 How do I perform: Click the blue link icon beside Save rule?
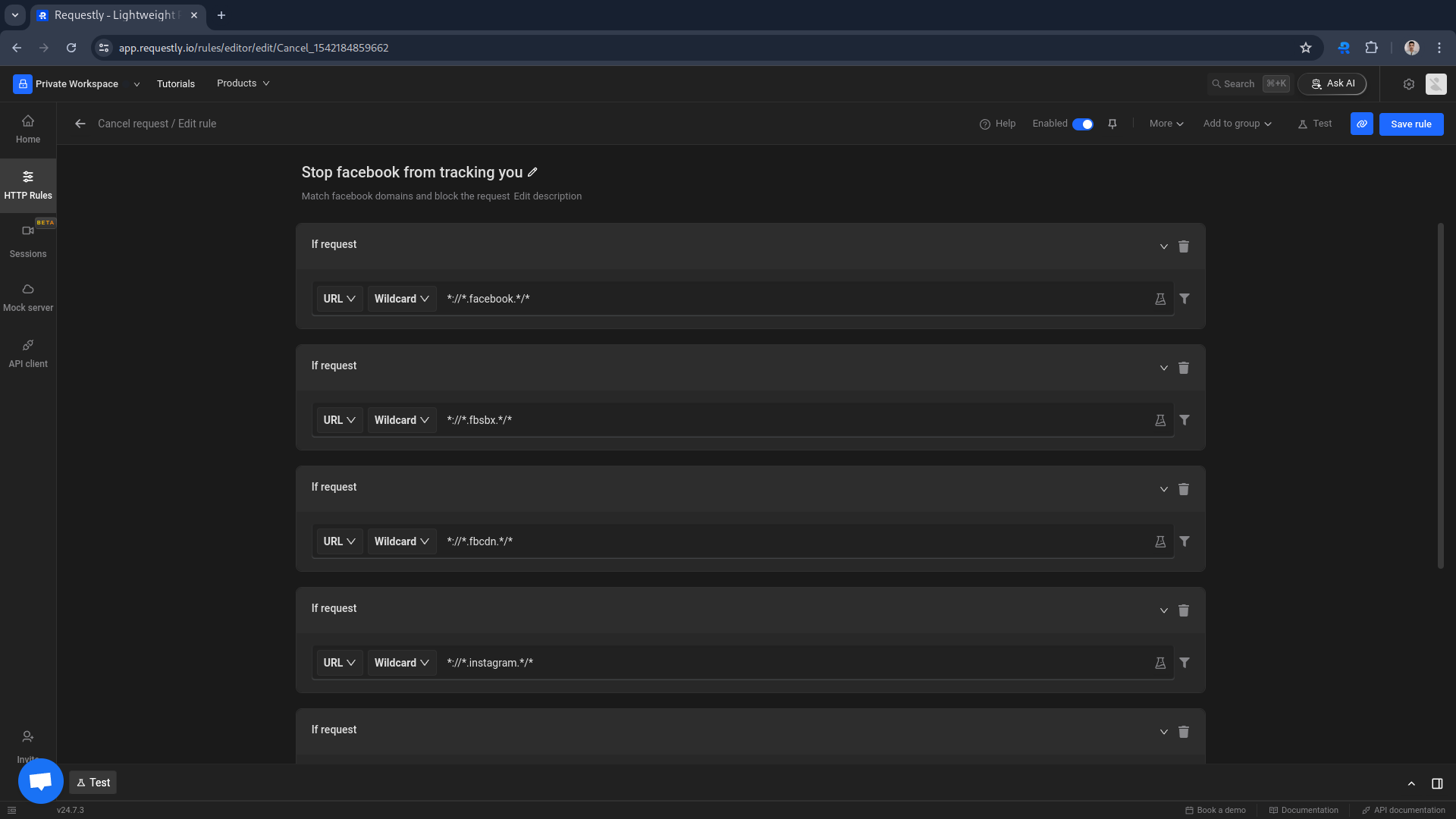1362,124
